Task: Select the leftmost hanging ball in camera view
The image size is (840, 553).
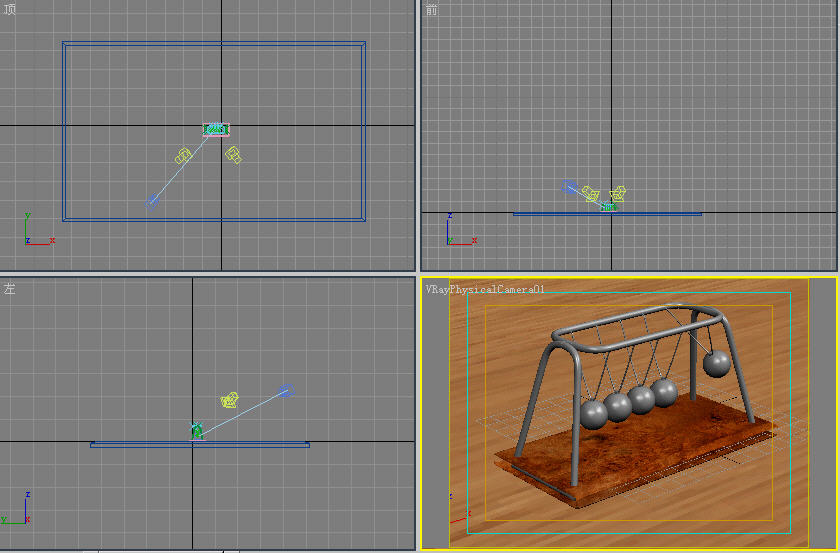Action: 594,414
